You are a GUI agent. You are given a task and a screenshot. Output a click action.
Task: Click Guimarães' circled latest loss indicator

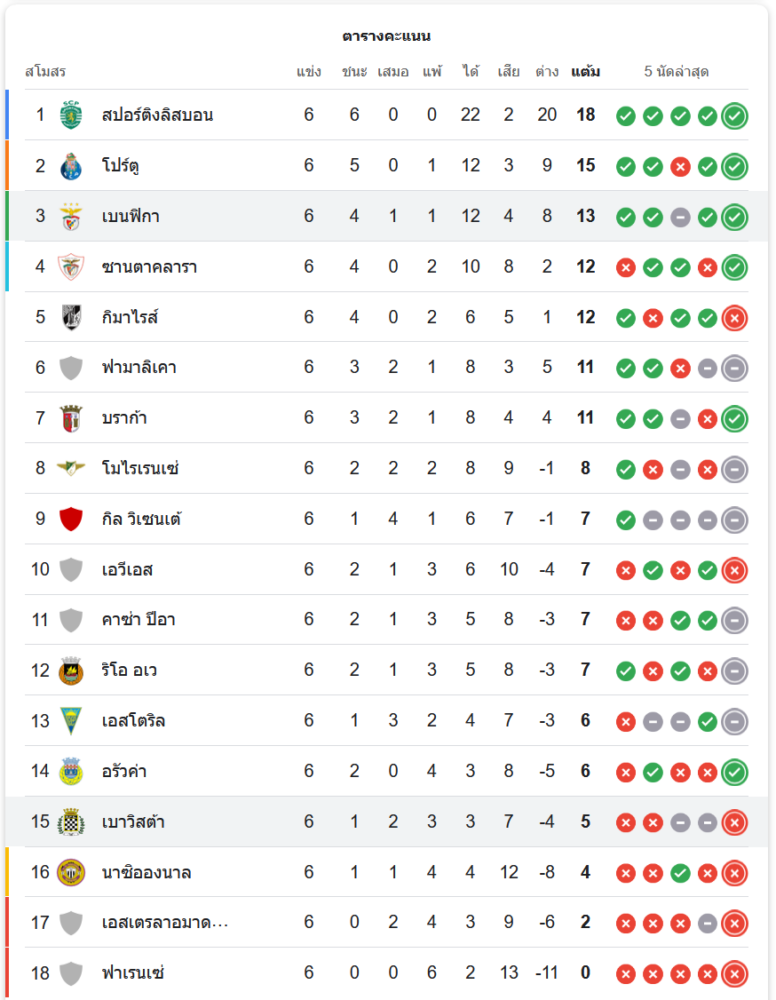tap(735, 317)
